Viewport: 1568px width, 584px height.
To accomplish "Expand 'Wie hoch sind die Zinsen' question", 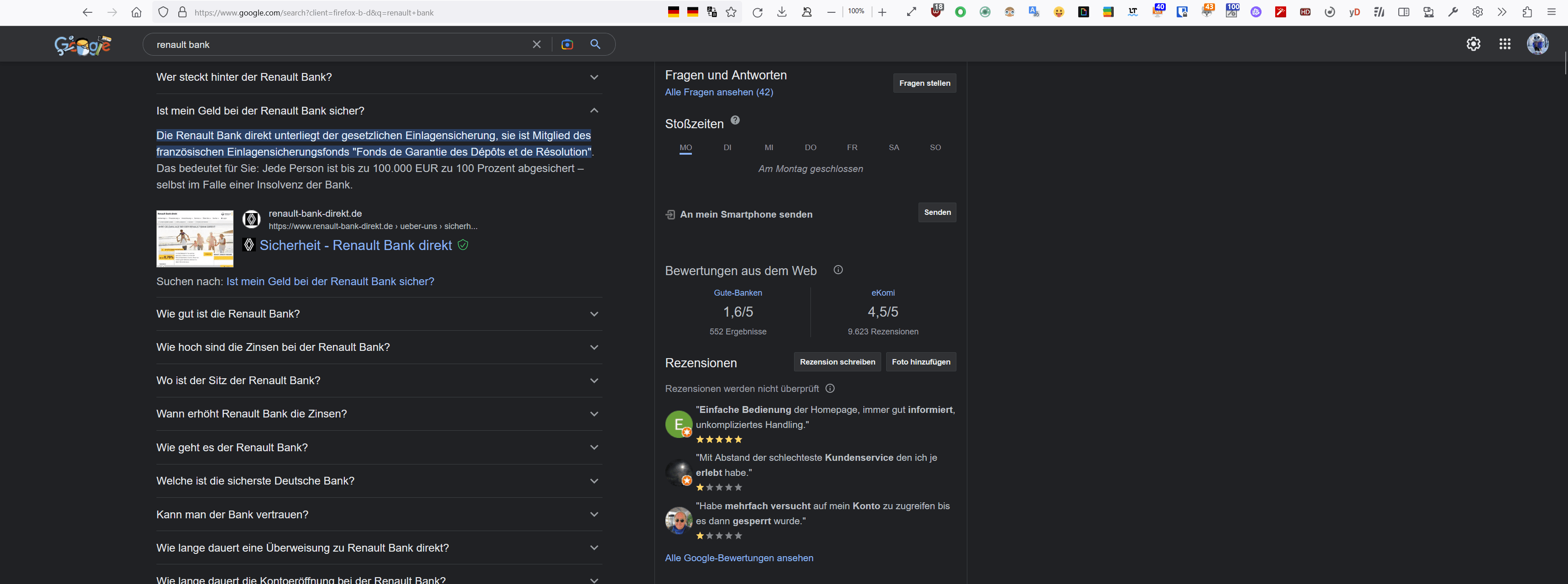I will [x=379, y=347].
